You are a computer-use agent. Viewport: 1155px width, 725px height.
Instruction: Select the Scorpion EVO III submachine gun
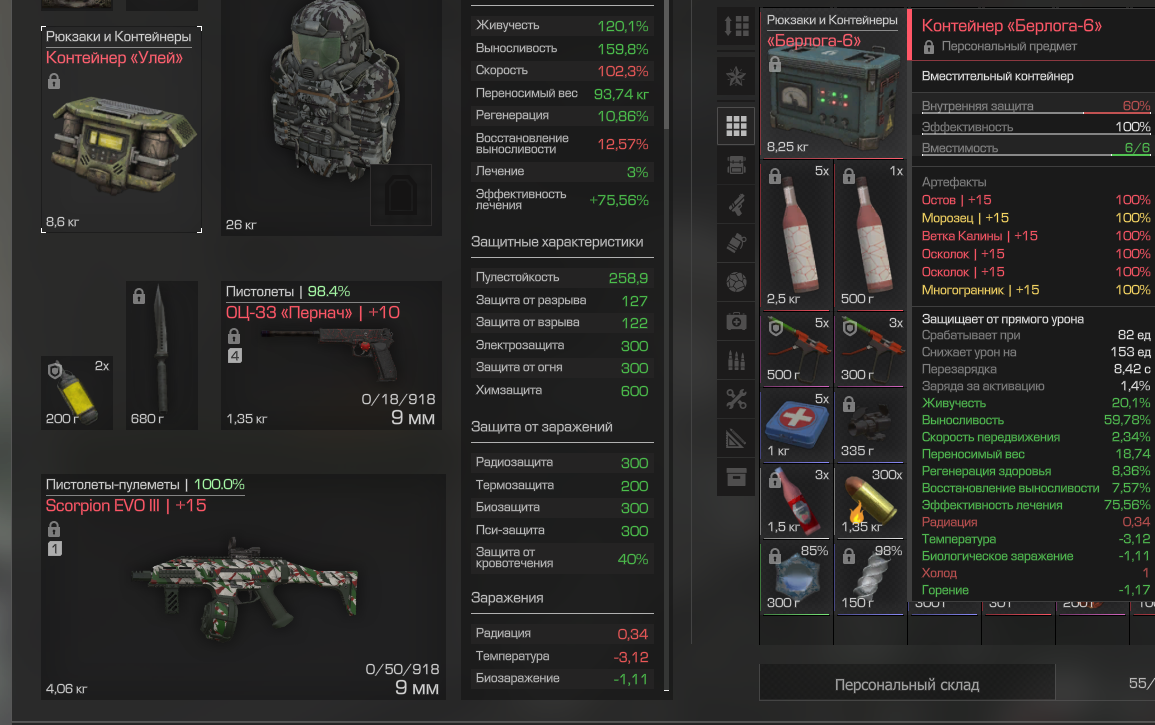tap(243, 586)
